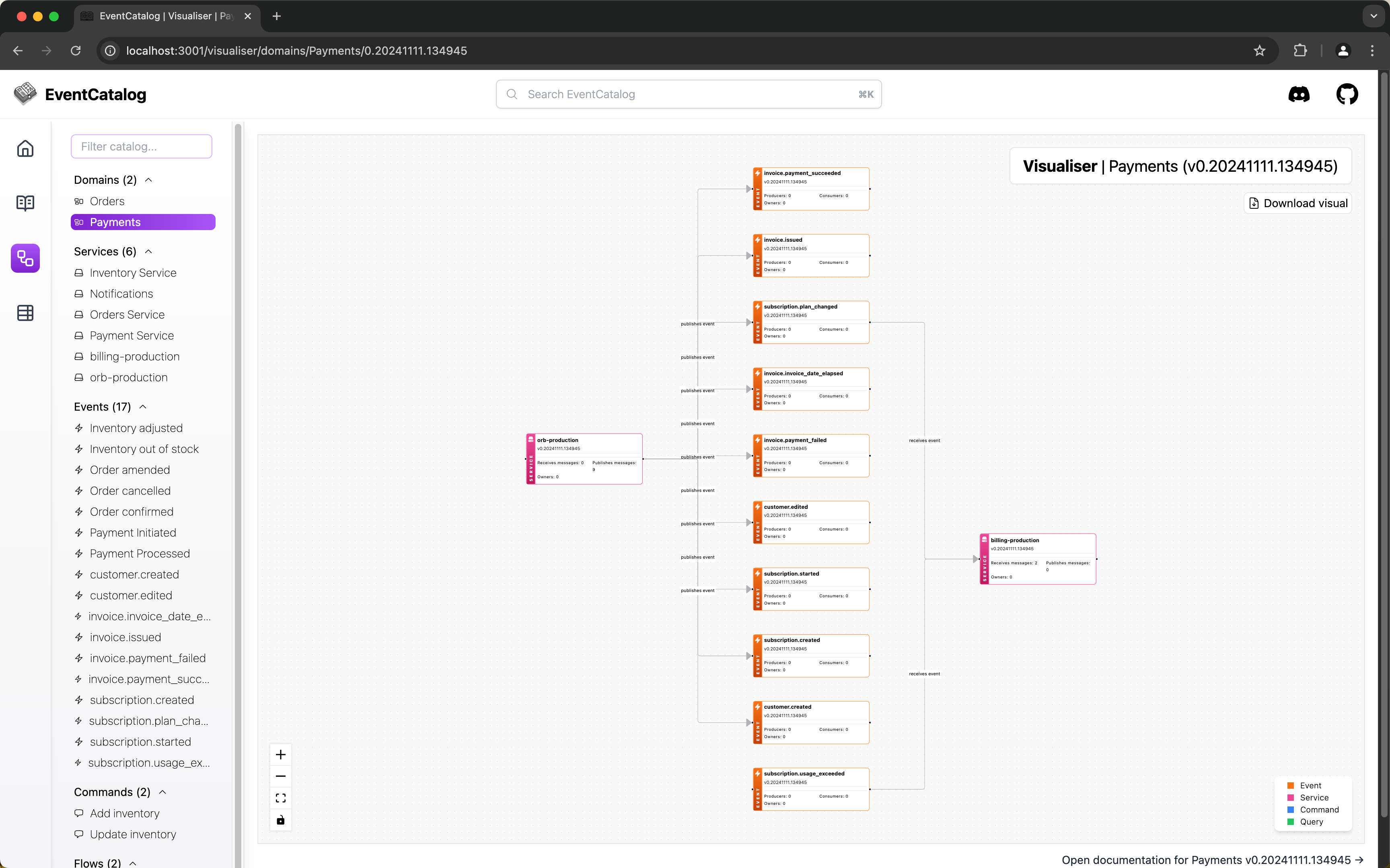1390x868 pixels.
Task: Collapse the Services (6) section
Action: [149, 251]
